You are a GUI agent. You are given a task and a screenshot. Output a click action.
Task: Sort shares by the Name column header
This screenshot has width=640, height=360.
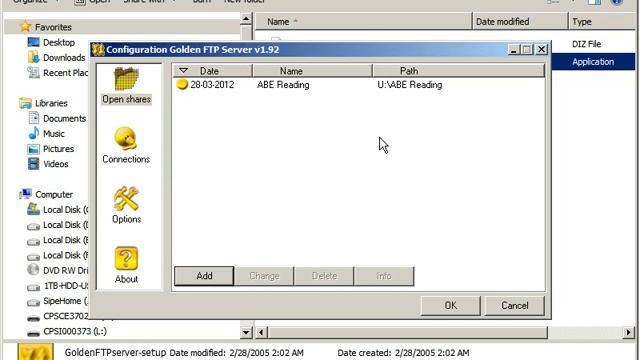[x=312, y=71]
